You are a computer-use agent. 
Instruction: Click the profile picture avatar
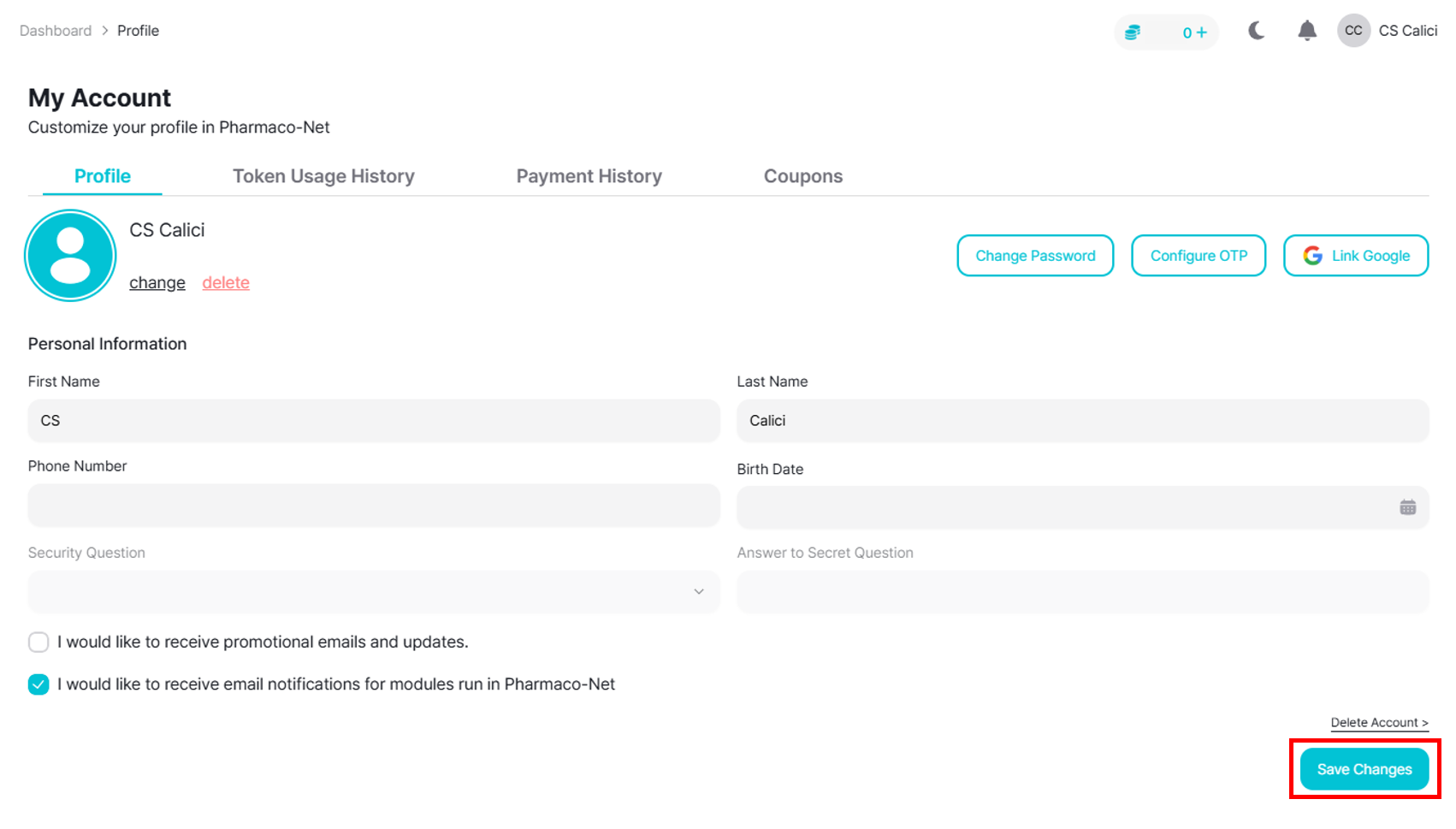(70, 256)
